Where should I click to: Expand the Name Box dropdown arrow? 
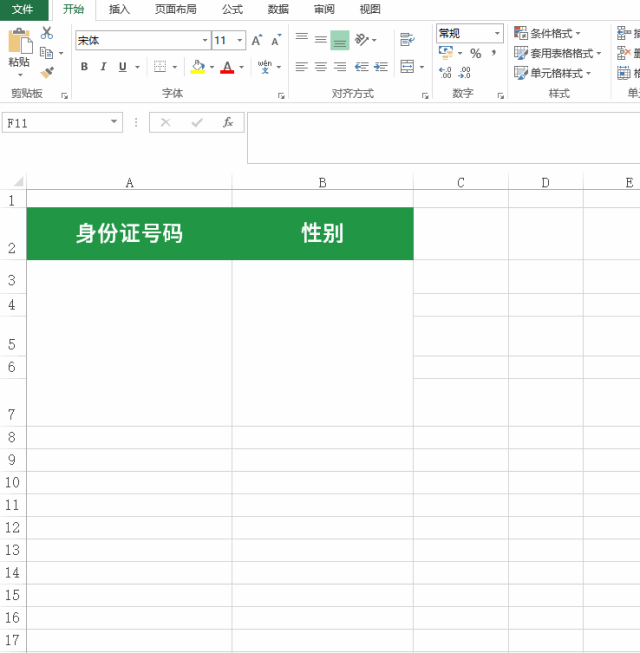[x=114, y=122]
